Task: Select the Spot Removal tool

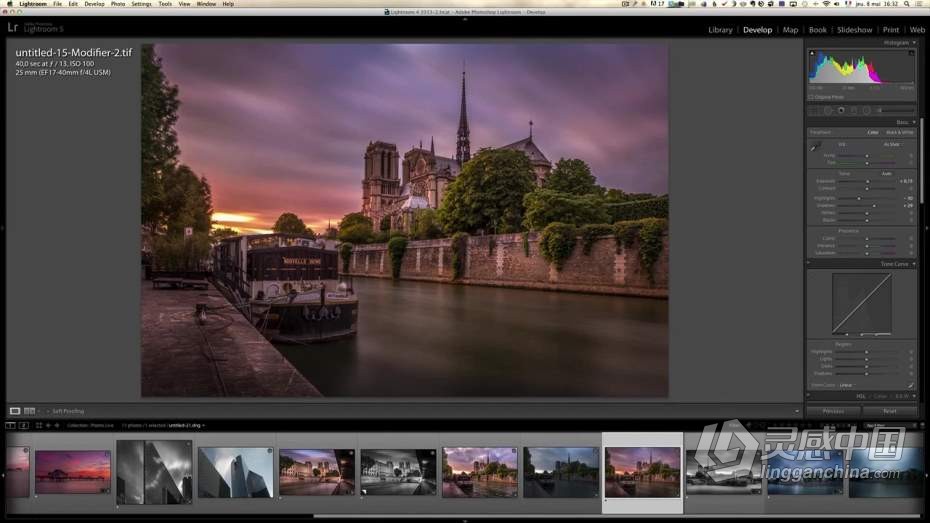Action: coord(828,110)
